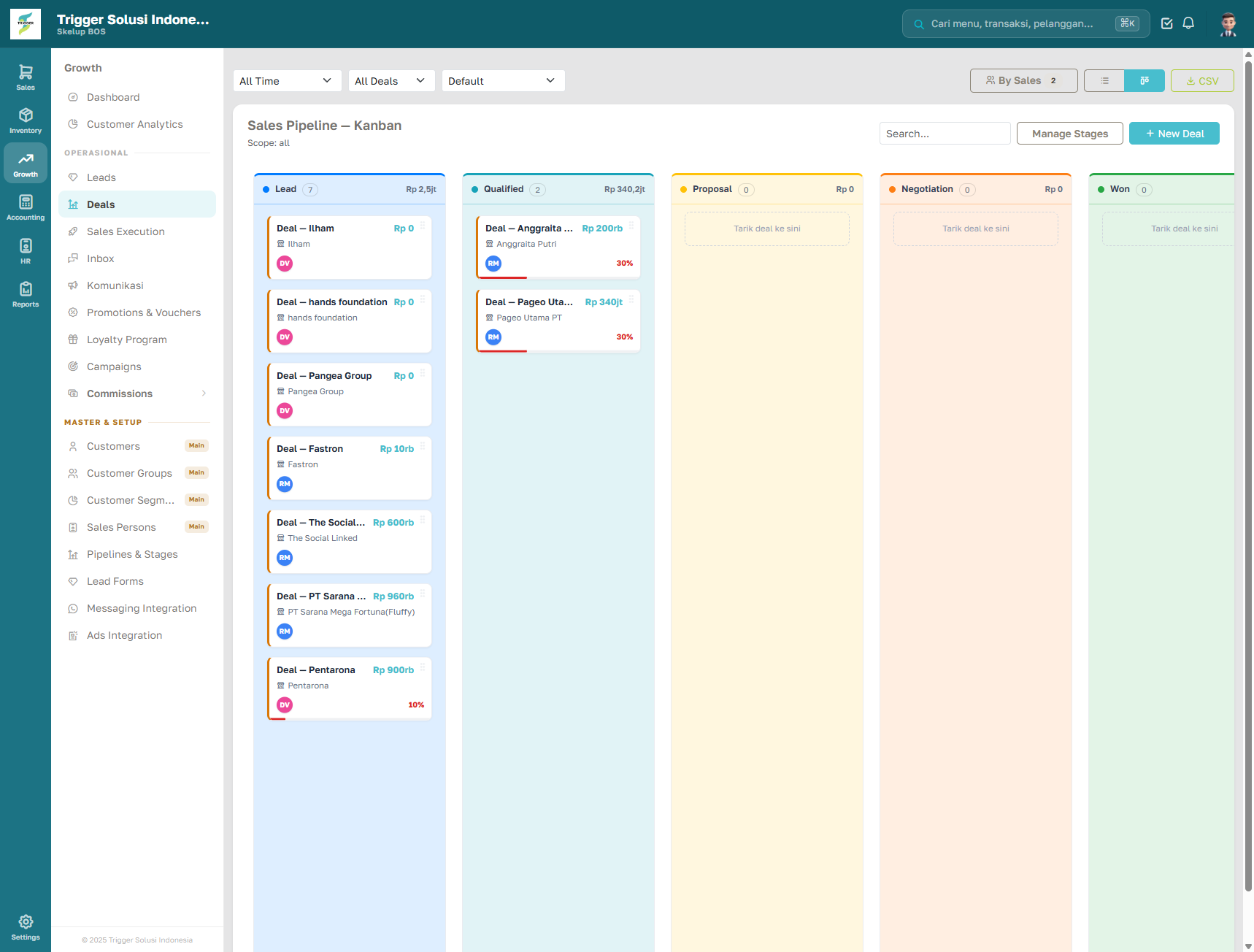Open the Accounting module icon
The width and height of the screenshot is (1254, 952).
26,207
